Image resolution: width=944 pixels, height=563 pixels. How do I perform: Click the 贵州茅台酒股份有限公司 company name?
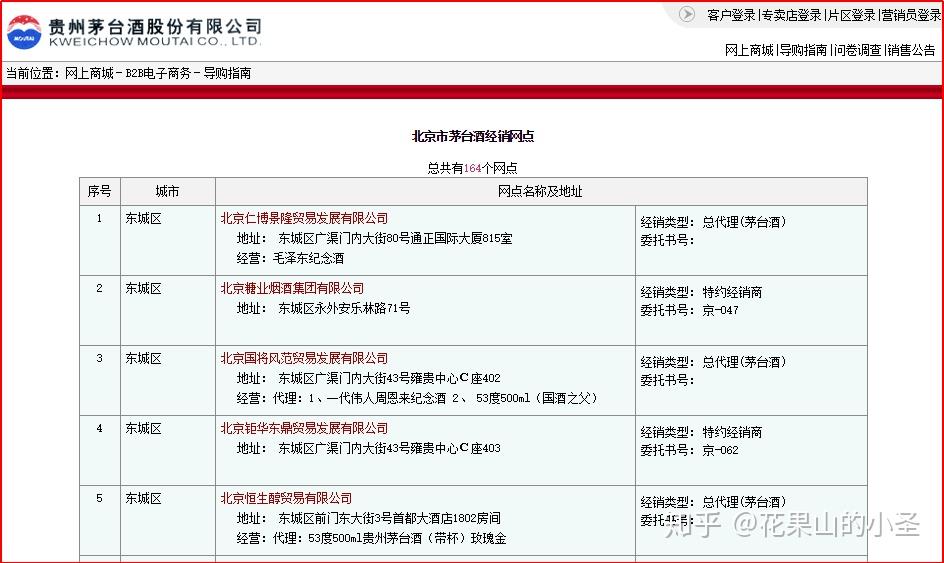tap(155, 26)
